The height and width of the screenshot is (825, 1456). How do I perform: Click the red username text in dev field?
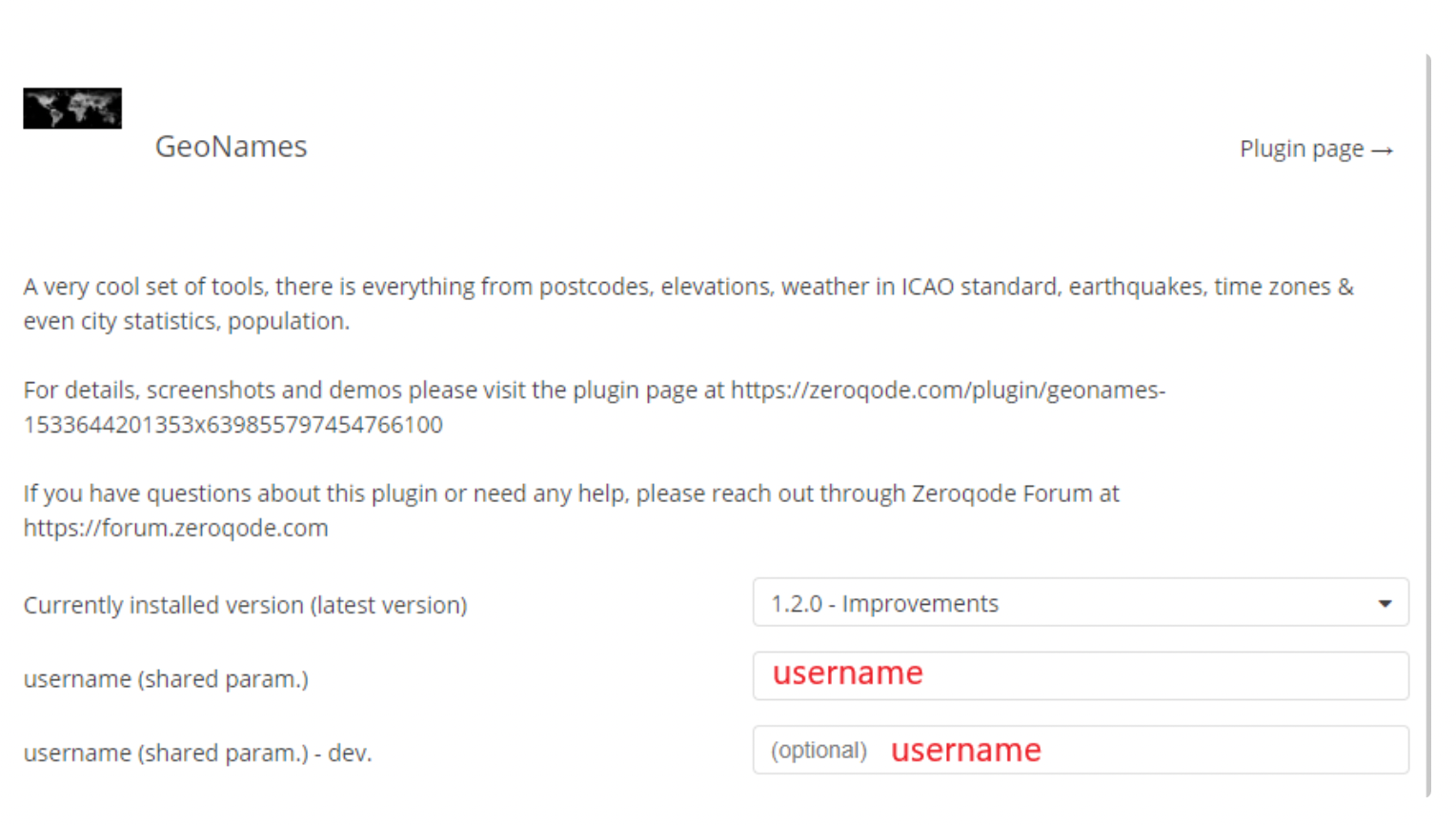pyautogui.click(x=965, y=751)
